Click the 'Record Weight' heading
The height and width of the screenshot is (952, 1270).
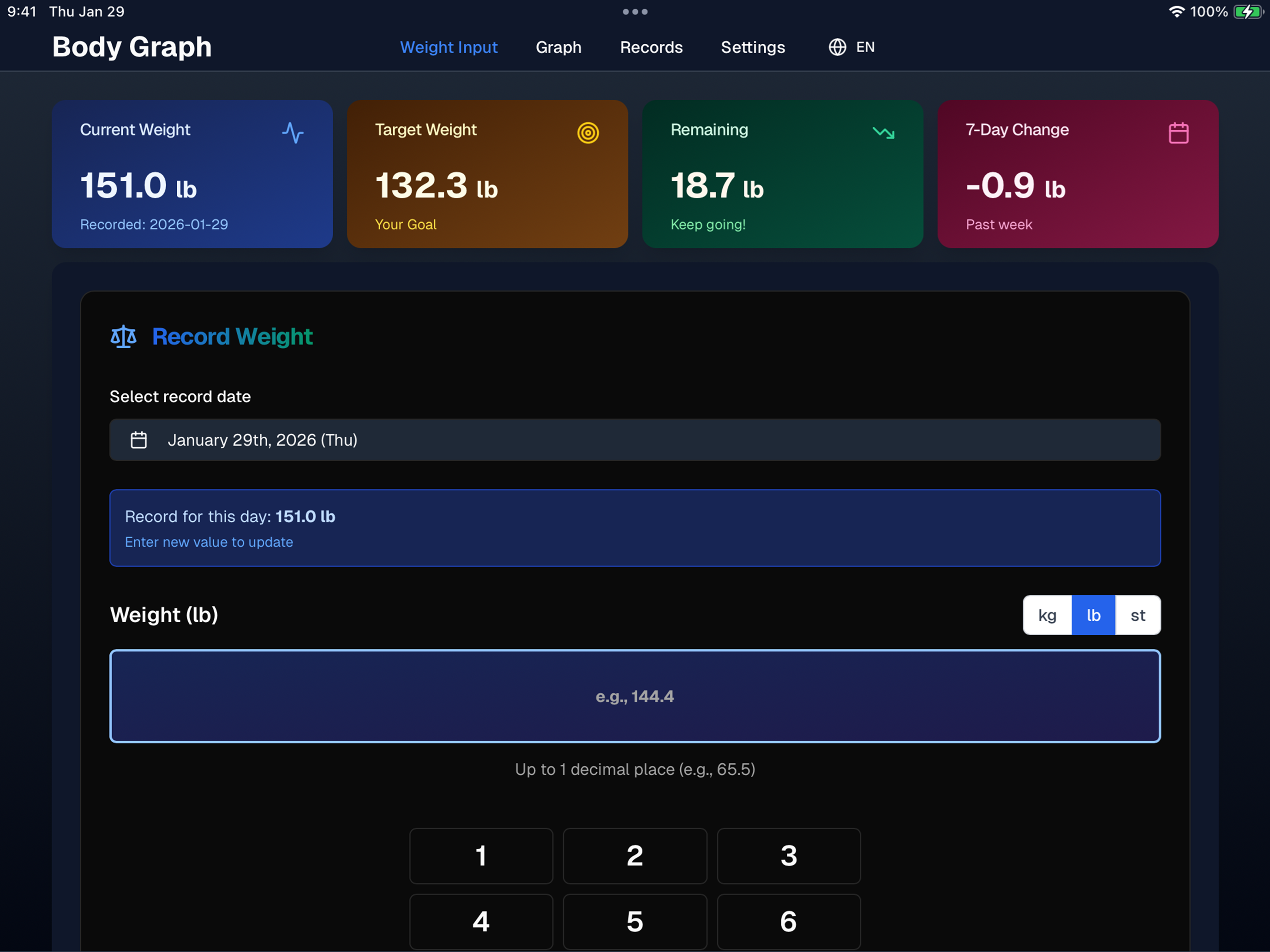[x=232, y=337]
